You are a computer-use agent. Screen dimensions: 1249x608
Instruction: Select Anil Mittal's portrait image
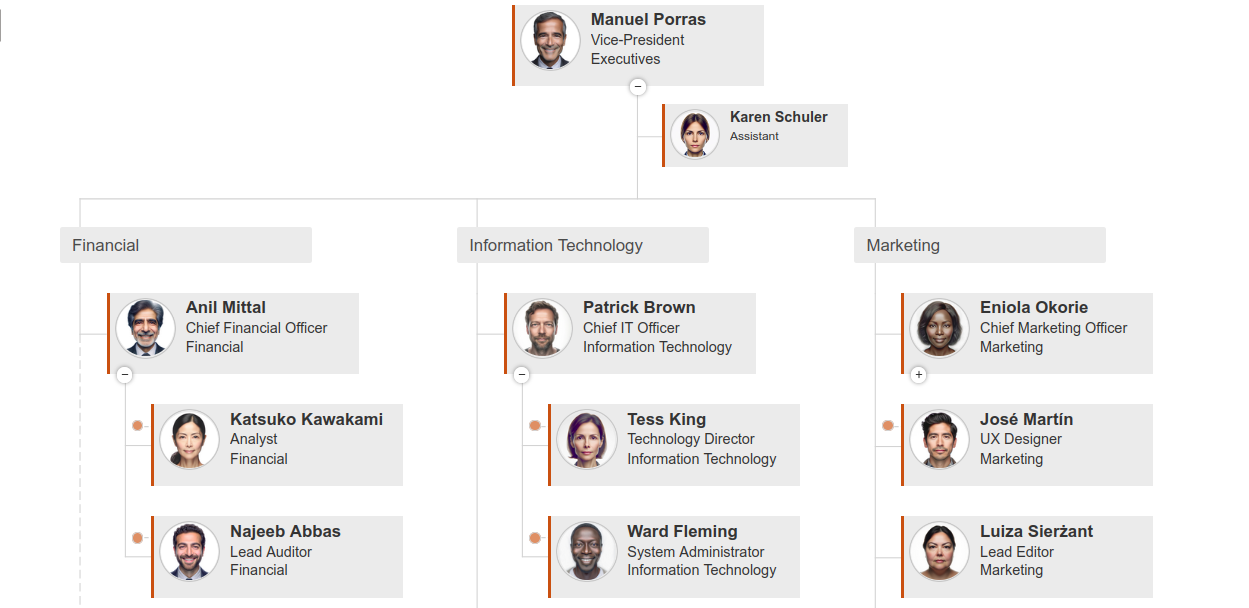tap(145, 328)
